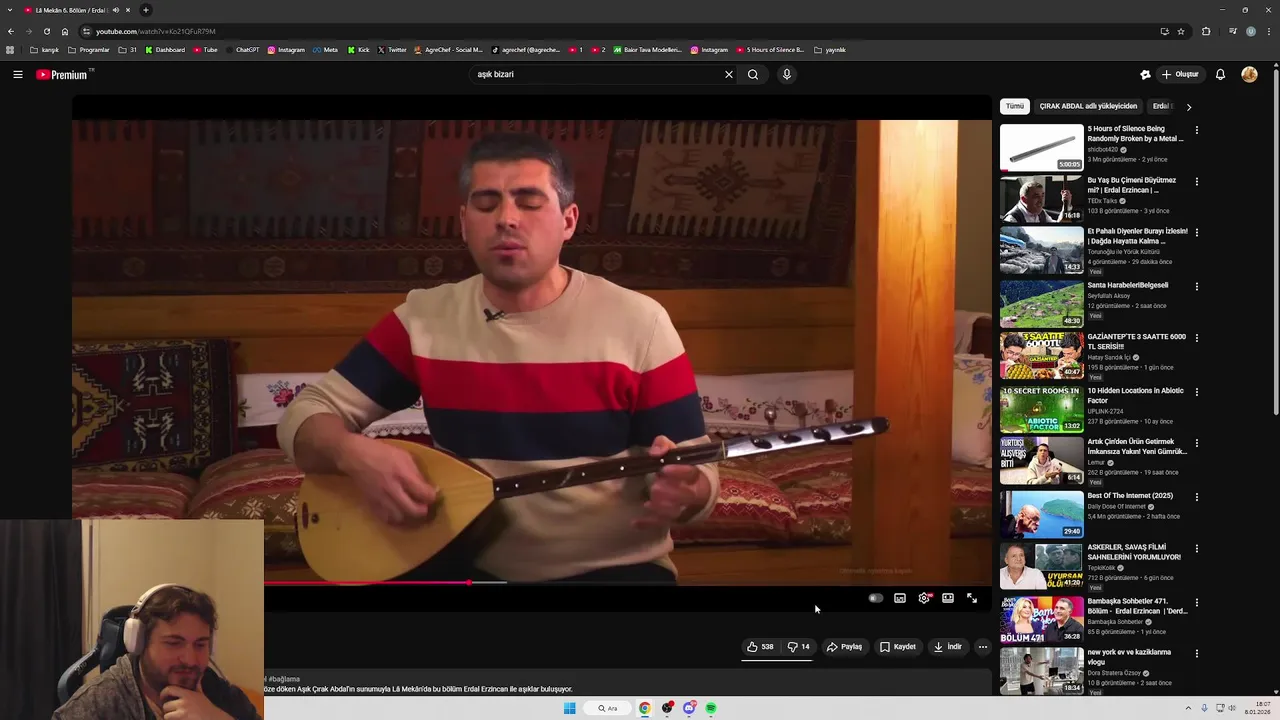Open a new browser tab
The image size is (1280, 720).
point(146,10)
